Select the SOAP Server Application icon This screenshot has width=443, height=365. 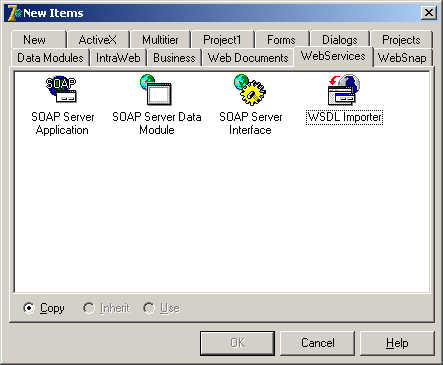coord(61,89)
